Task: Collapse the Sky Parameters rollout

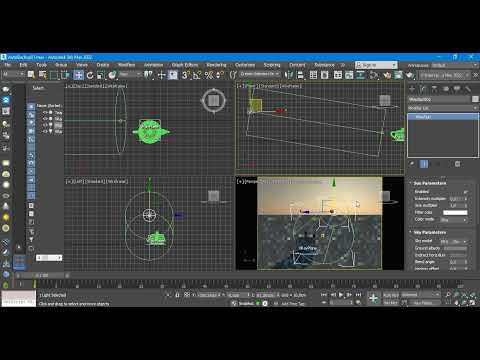Action: click(429, 232)
